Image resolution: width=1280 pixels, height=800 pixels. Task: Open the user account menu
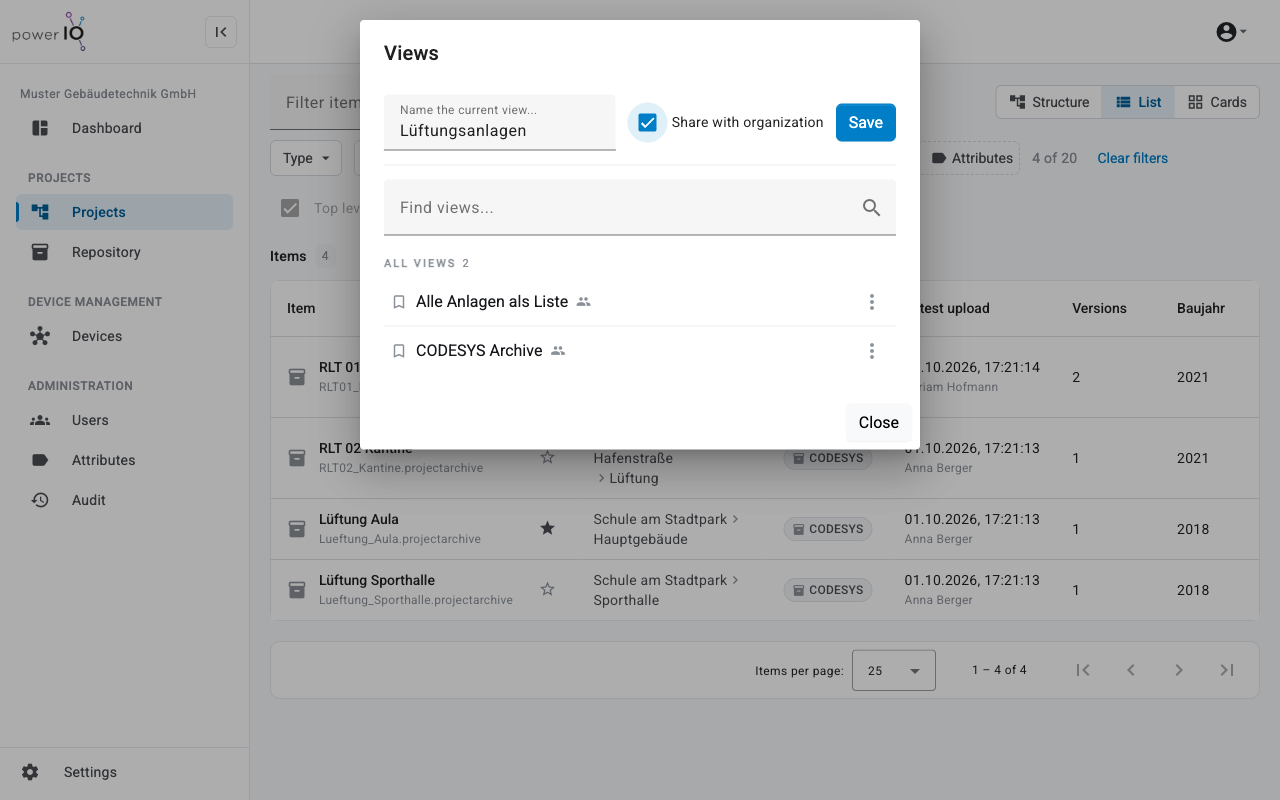[x=1231, y=32]
